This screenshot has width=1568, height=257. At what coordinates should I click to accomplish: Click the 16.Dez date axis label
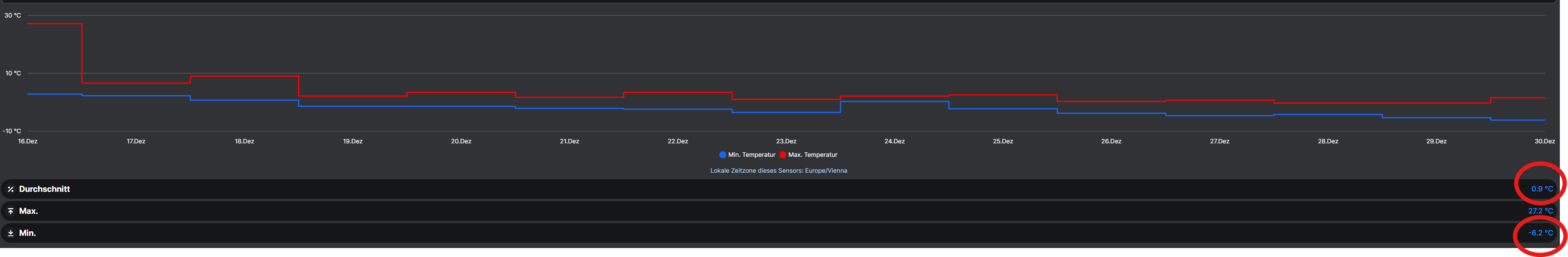coord(27,141)
